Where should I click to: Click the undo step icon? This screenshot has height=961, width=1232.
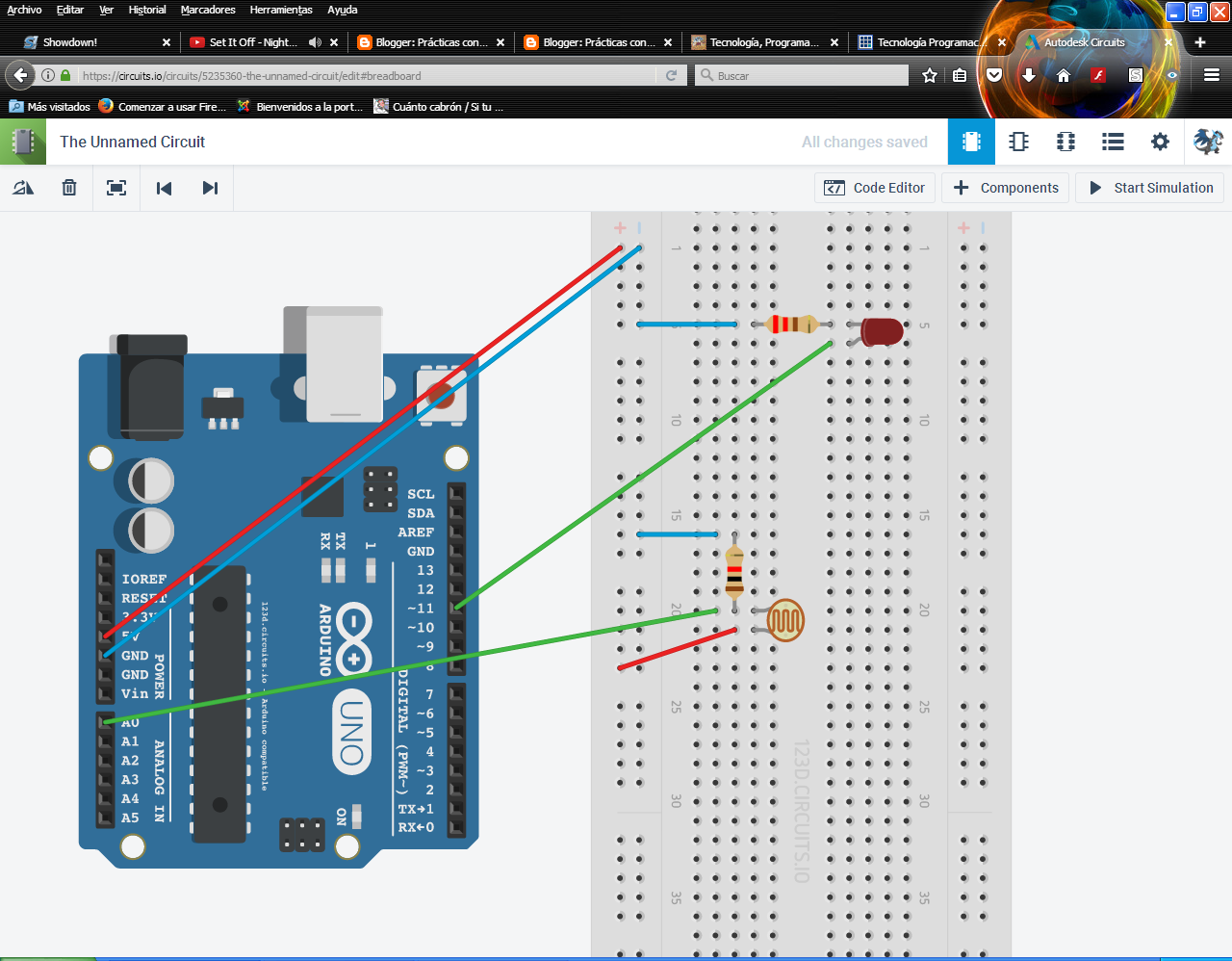point(164,188)
